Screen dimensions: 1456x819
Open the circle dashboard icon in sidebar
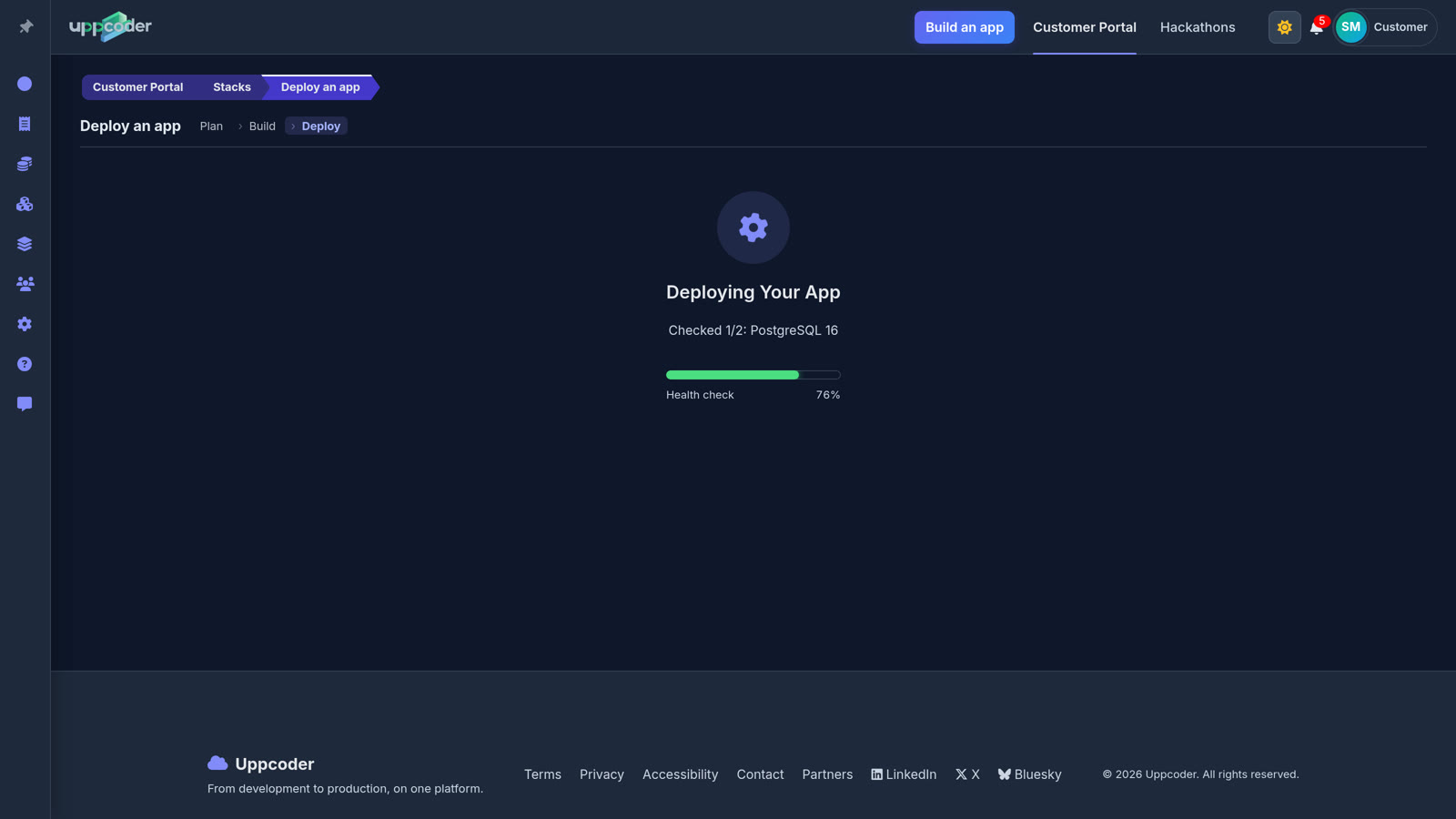coord(25,84)
